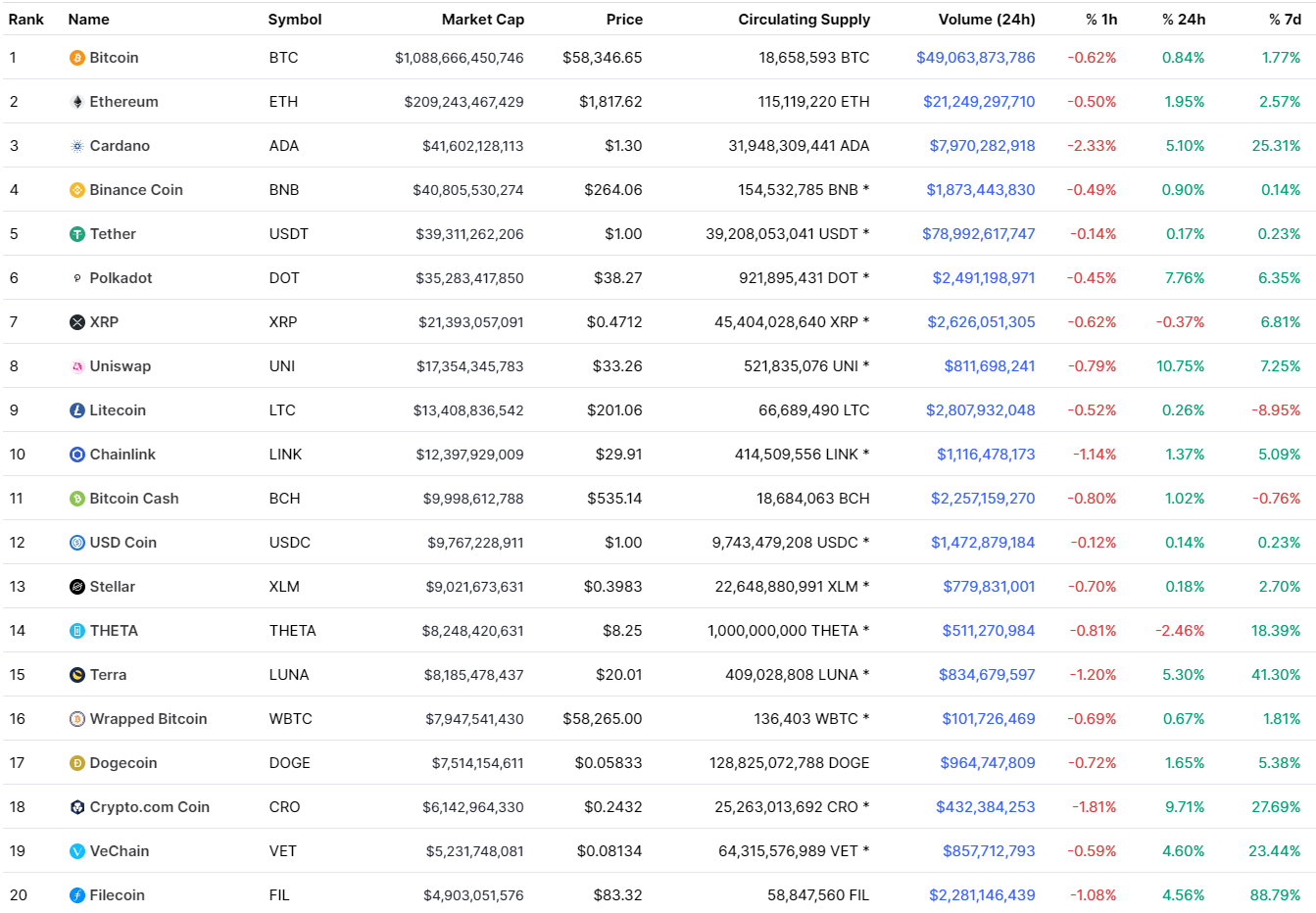Click the Ethereum diamond logo icon

tap(77, 102)
